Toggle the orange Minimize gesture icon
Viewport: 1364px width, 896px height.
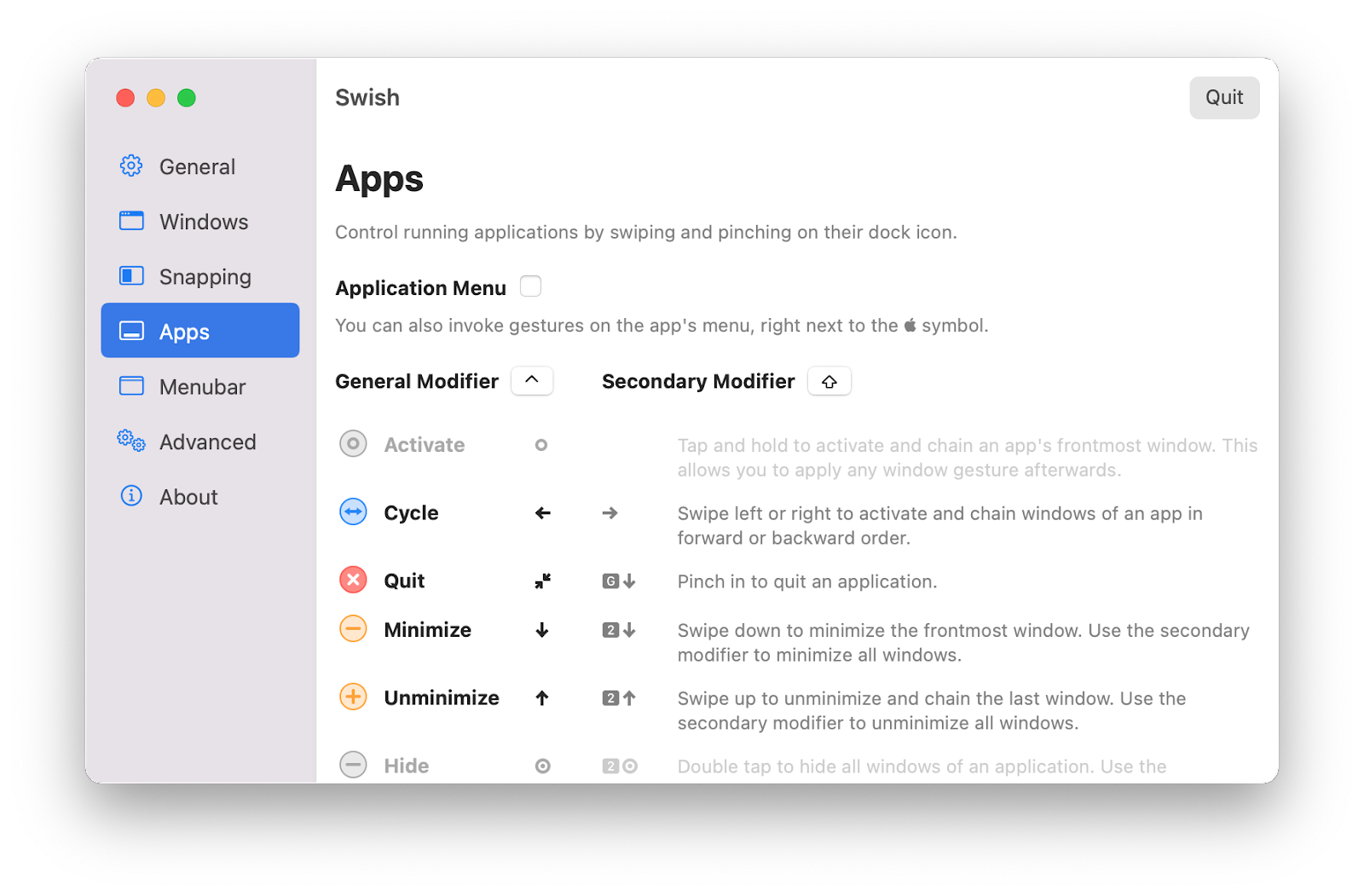point(353,629)
